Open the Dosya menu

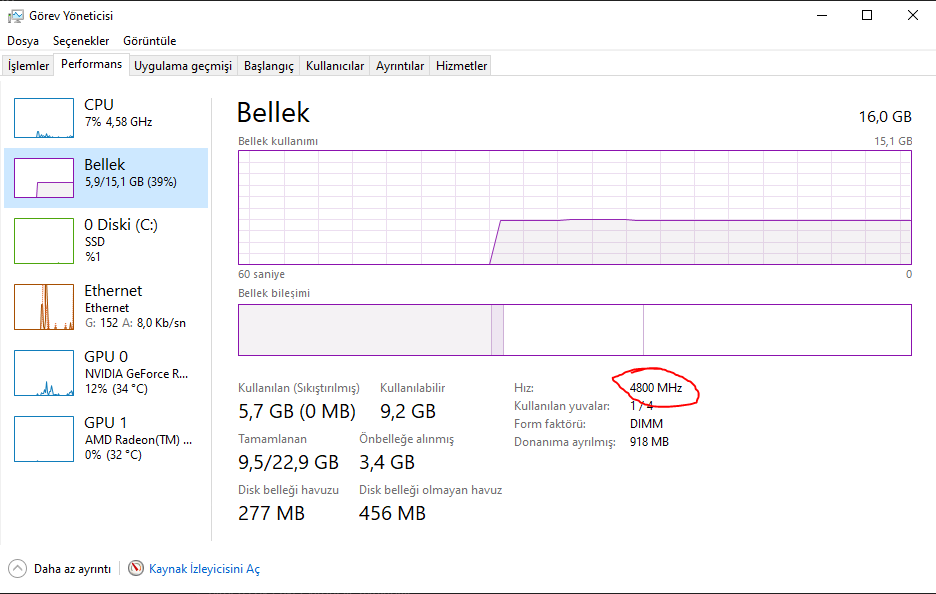point(23,41)
